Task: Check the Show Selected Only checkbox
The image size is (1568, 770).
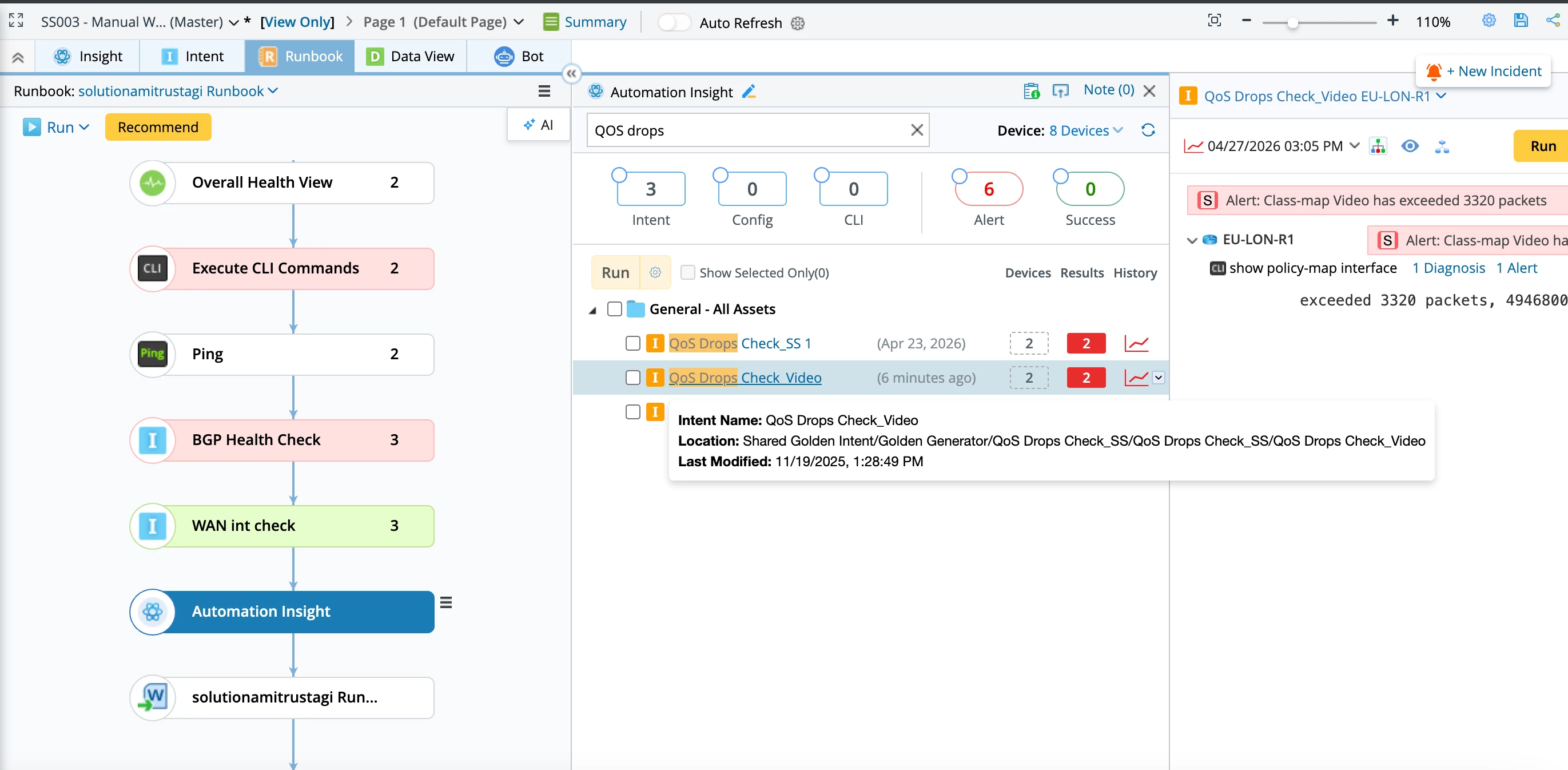Action: point(688,273)
